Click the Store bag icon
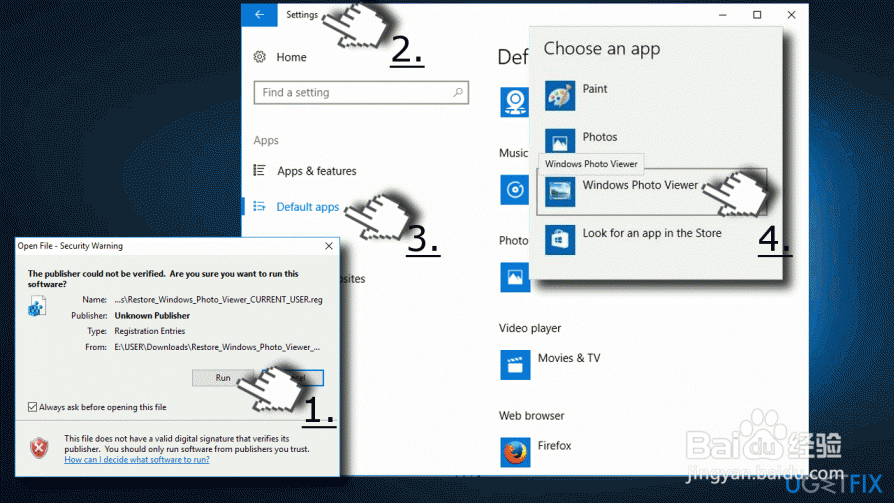The width and height of the screenshot is (894, 504). click(560, 239)
